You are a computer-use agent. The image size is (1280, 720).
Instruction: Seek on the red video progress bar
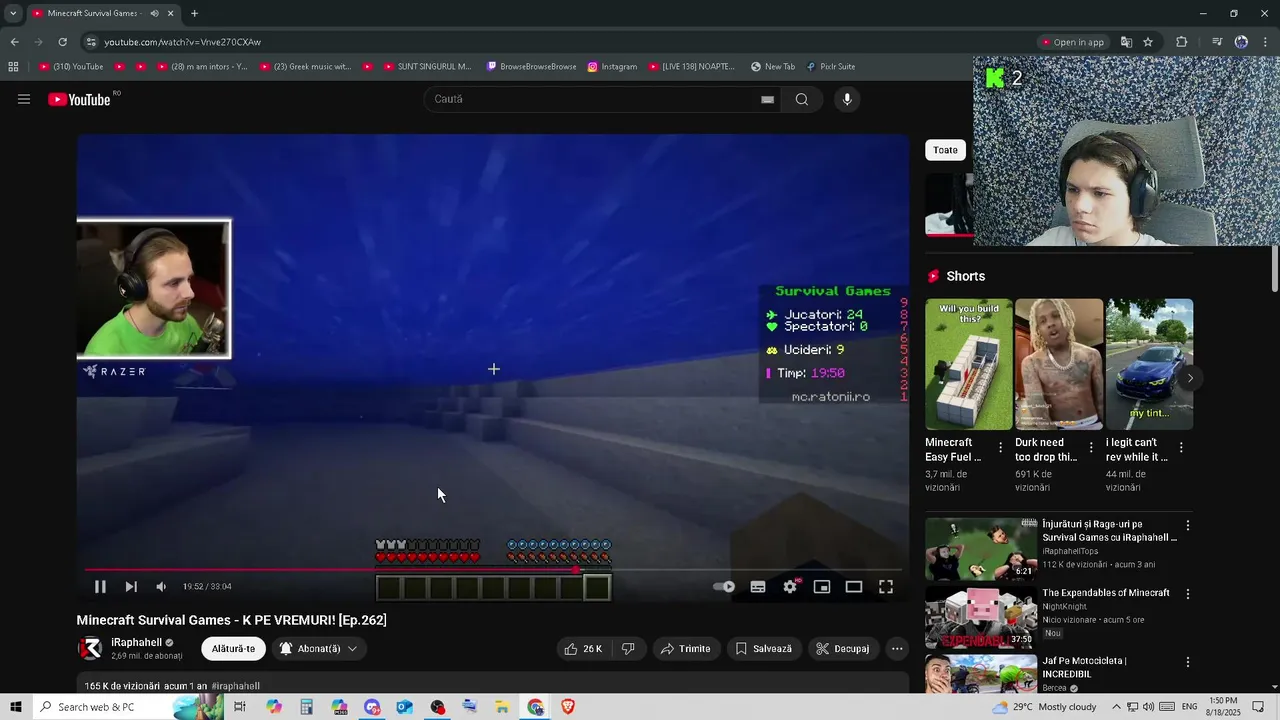coord(493,570)
